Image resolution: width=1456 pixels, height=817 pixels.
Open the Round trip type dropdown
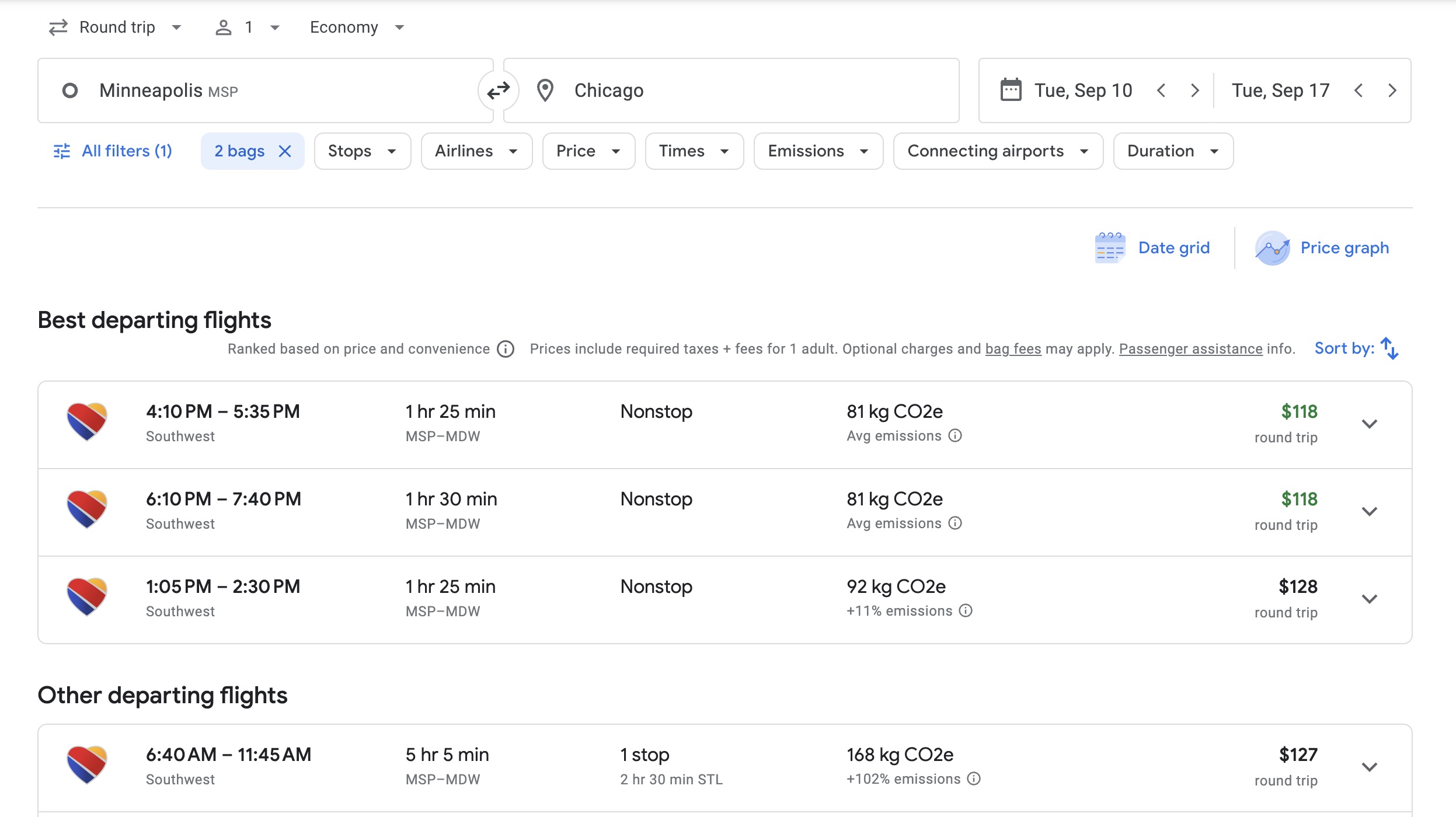click(116, 27)
